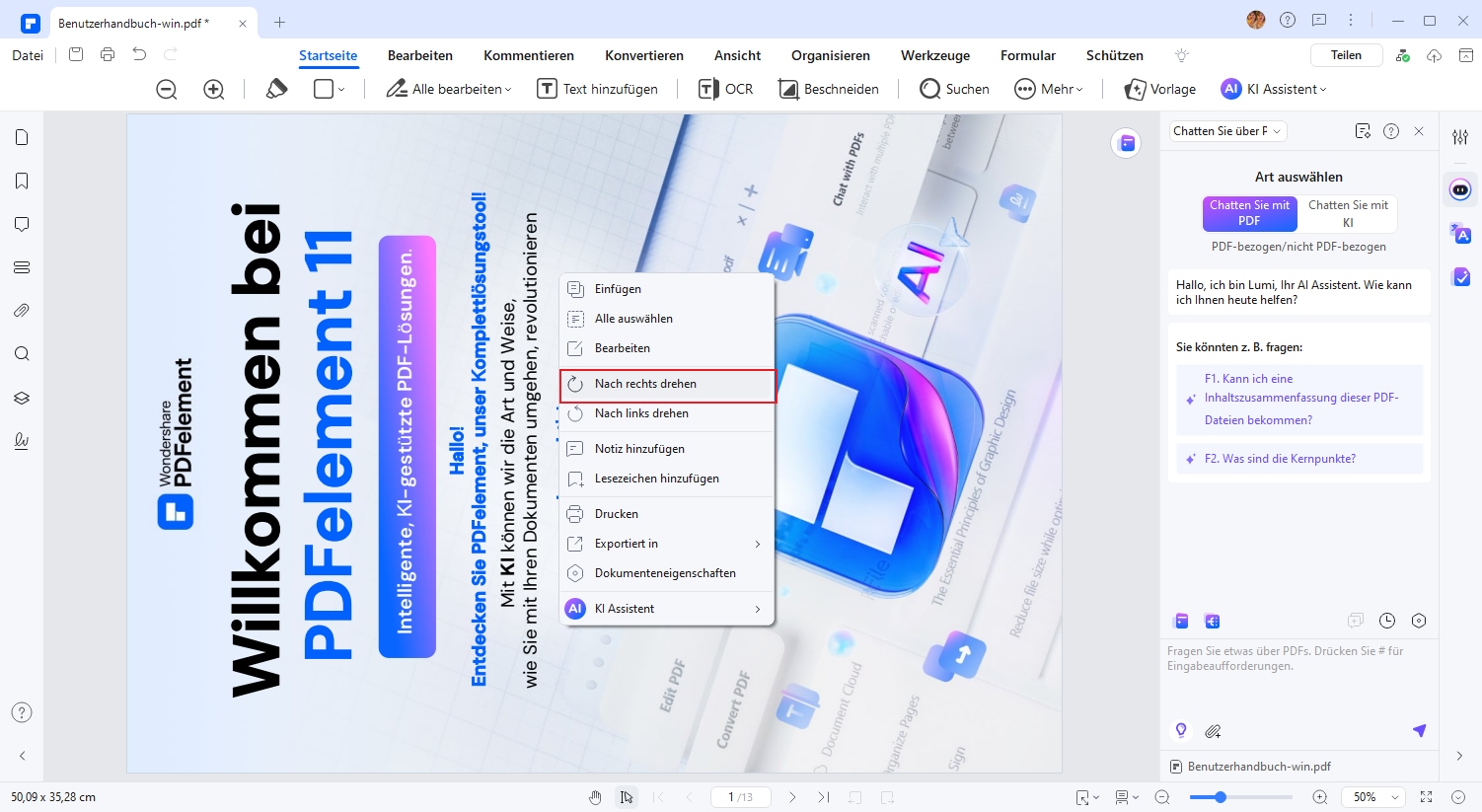
Task: Open the signatures sidebar panel
Action: tap(22, 441)
